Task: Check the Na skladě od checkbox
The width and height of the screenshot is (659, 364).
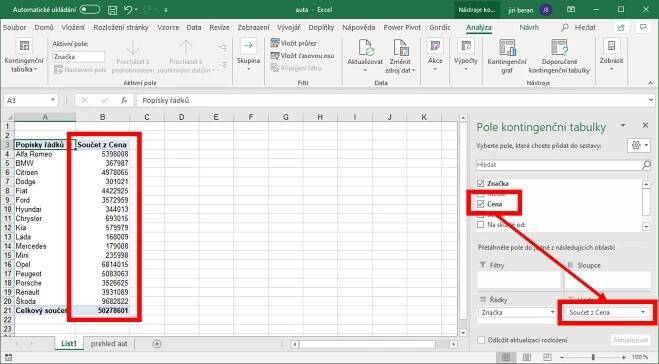Action: [481, 225]
